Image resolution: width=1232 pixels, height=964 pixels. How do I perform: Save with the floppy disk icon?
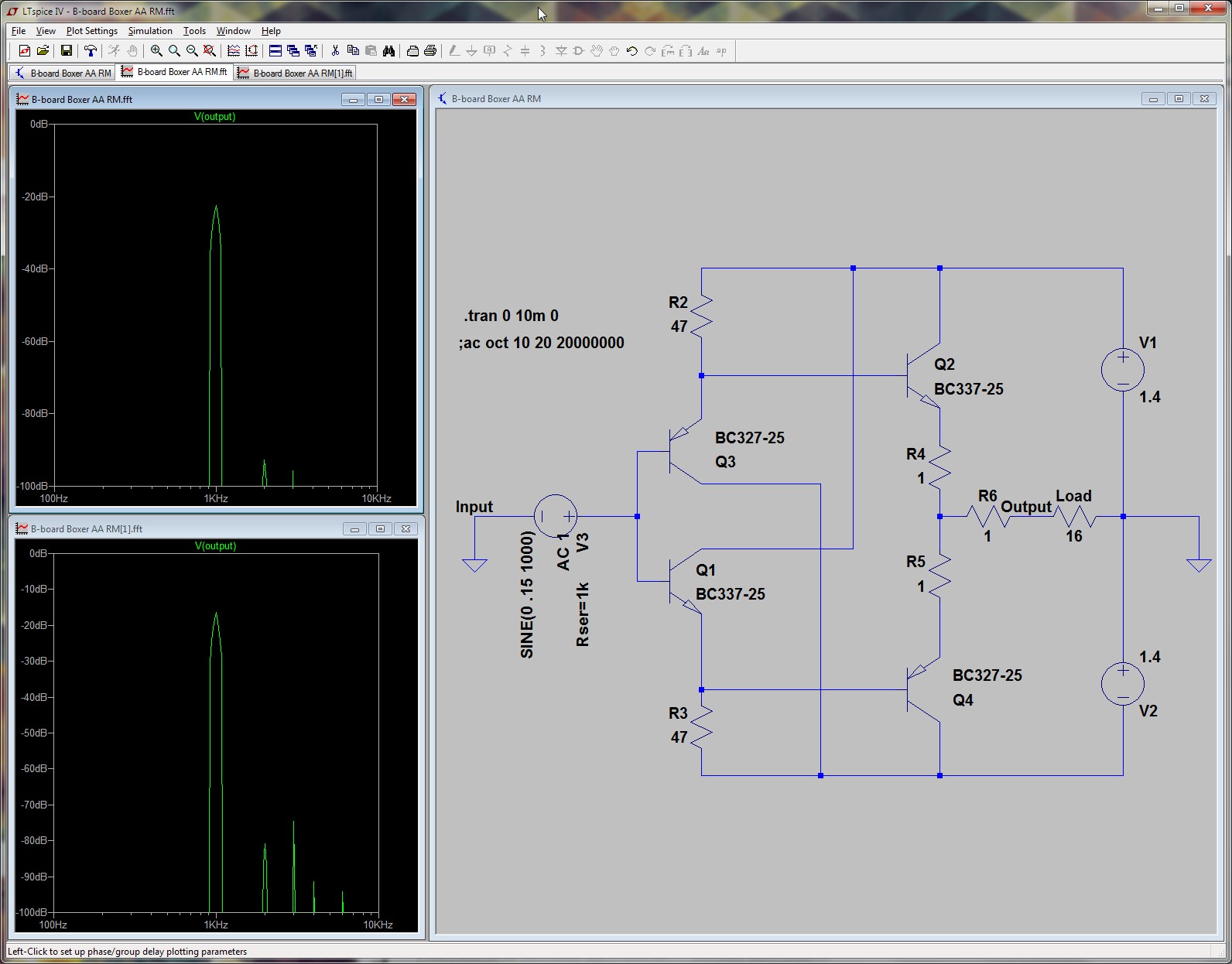click(67, 51)
